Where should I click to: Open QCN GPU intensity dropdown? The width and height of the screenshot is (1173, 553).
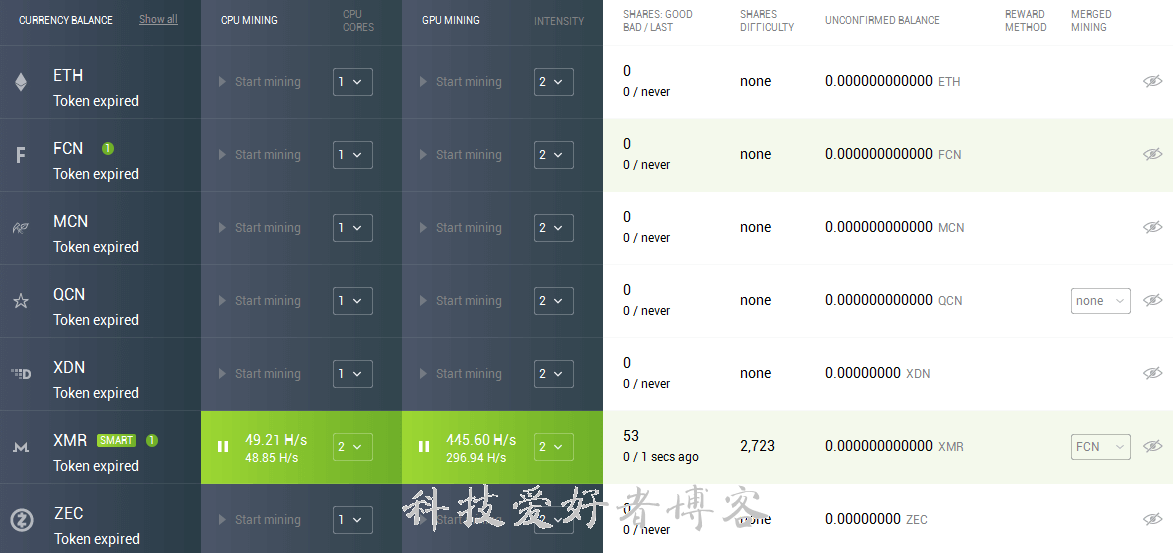tap(554, 301)
